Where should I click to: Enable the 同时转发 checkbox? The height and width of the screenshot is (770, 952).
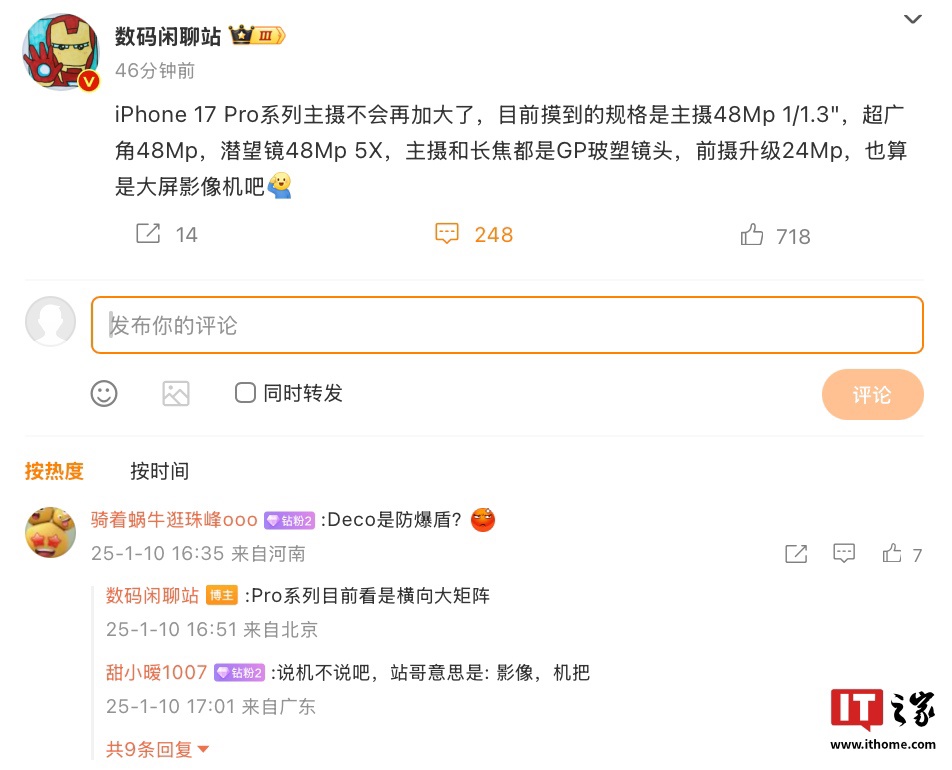tap(245, 393)
